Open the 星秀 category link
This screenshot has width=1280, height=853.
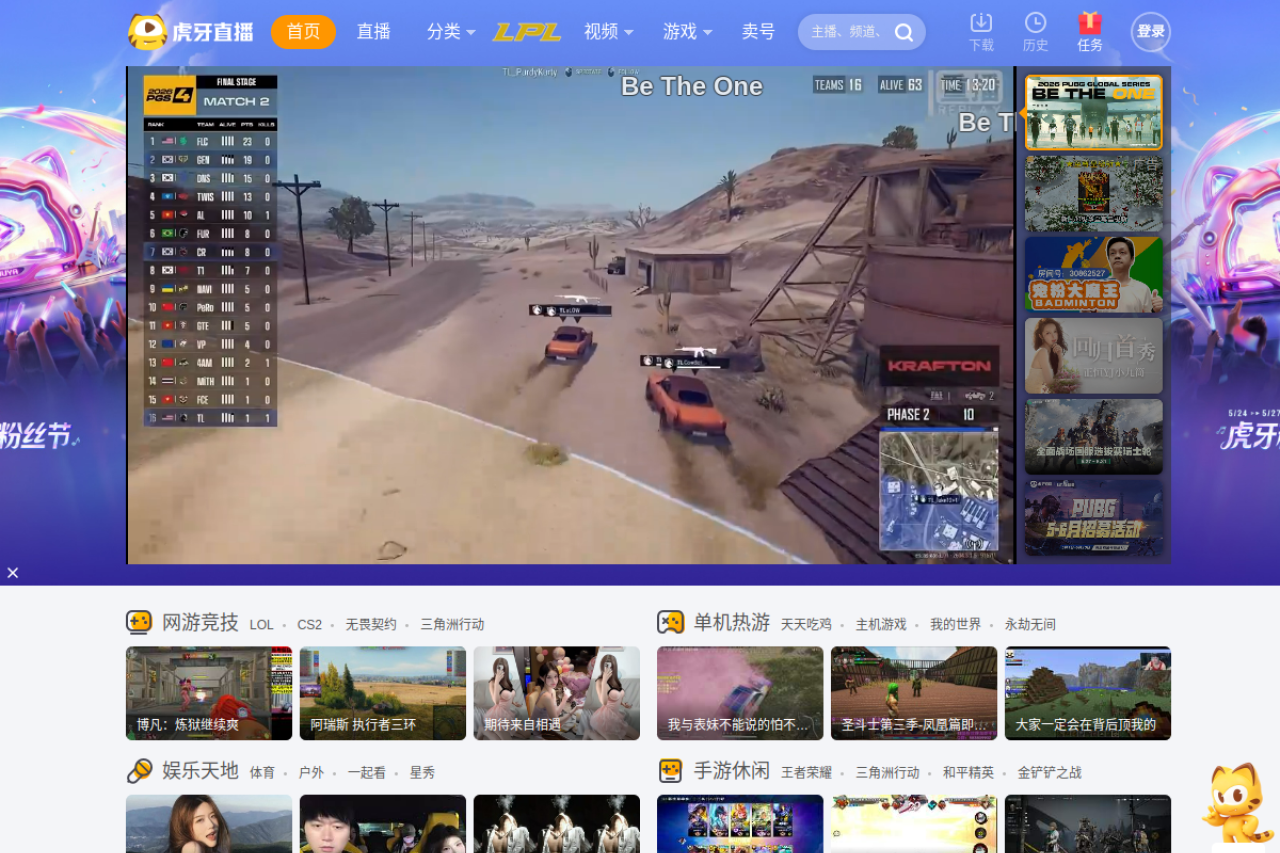422,773
